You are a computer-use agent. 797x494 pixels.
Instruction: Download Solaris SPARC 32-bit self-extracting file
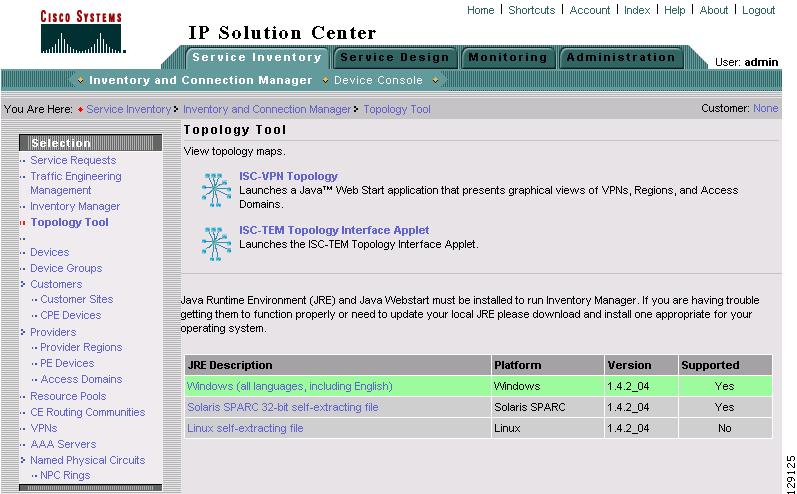[283, 407]
